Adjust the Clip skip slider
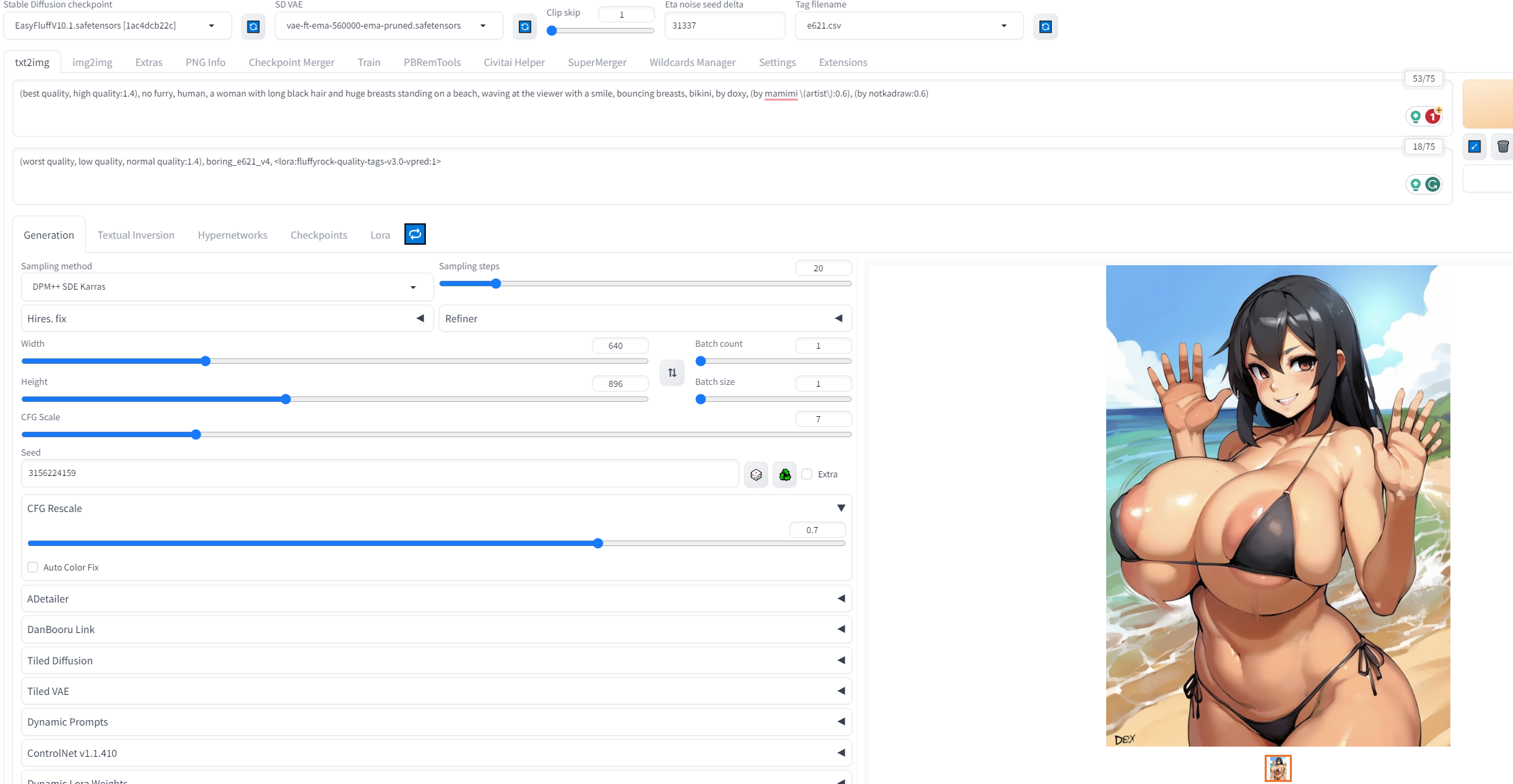The width and height of the screenshot is (1513, 784). 600,31
